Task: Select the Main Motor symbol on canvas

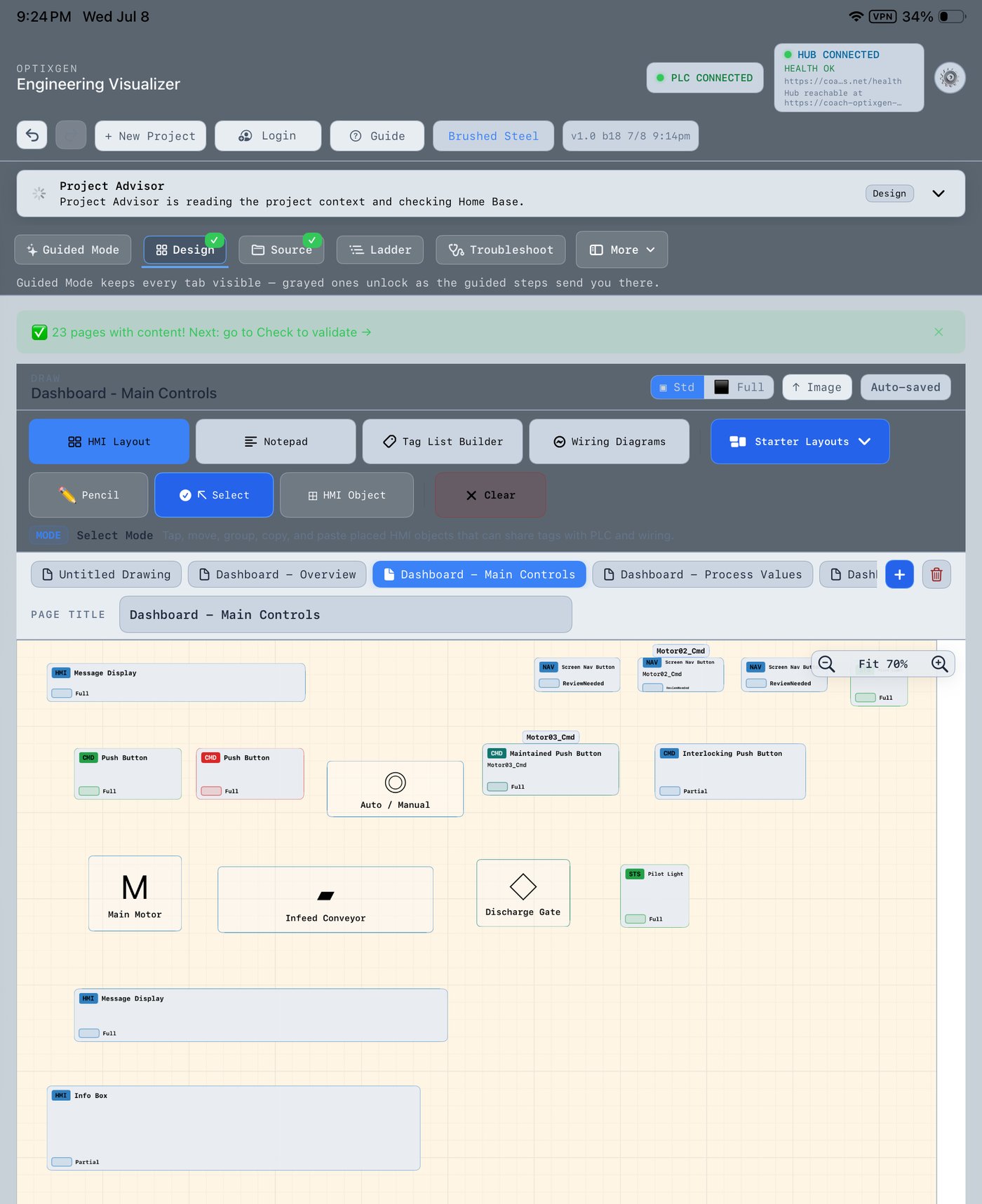Action: click(135, 893)
